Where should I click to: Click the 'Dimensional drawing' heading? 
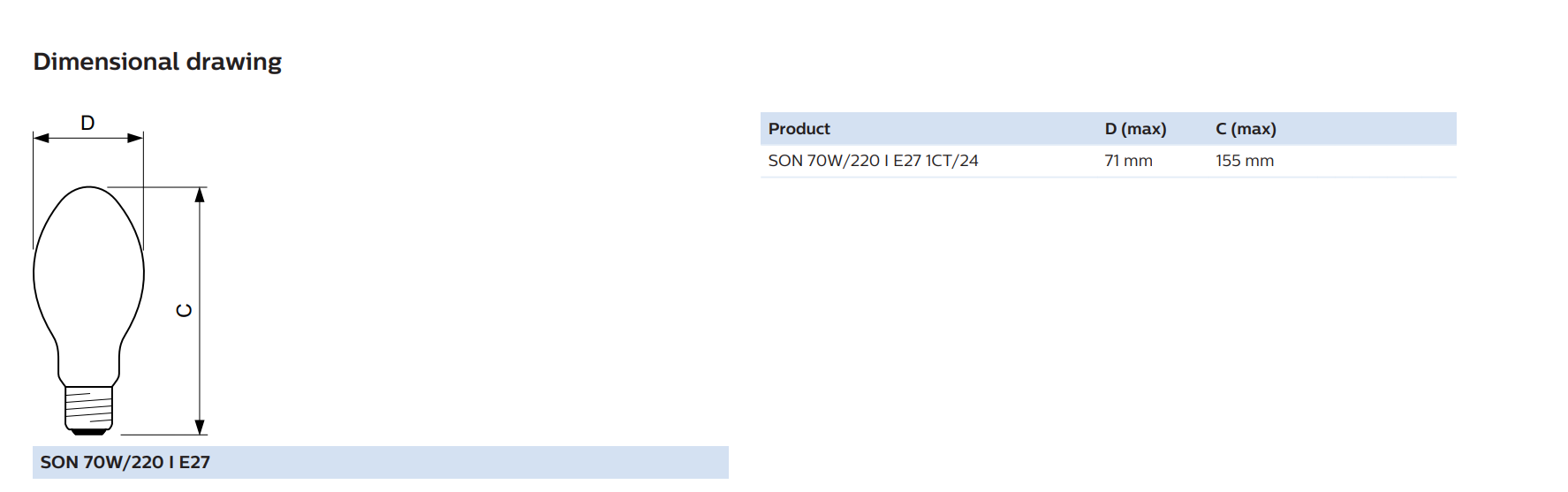click(157, 62)
